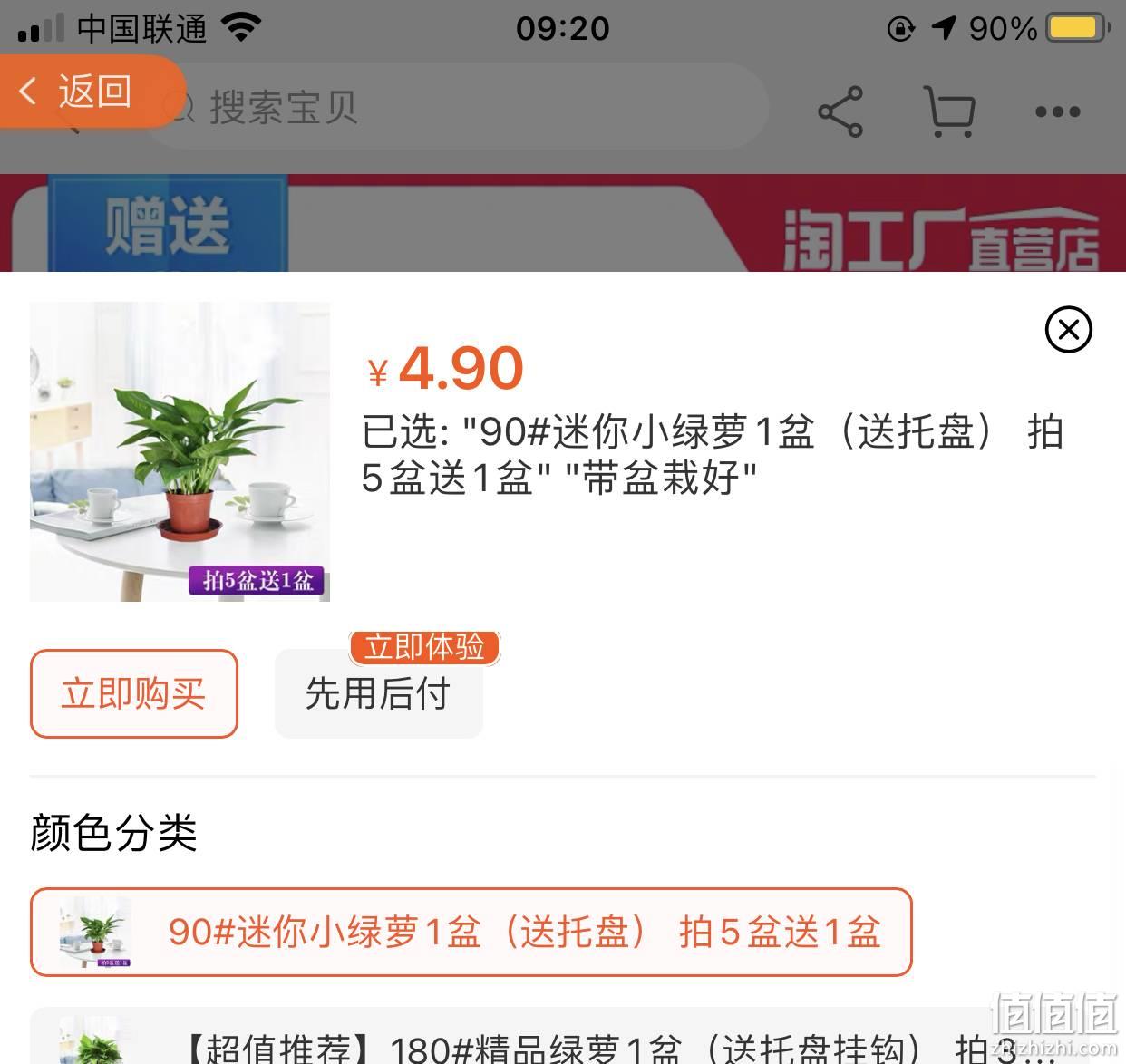Tap the Wi-Fi icon in status bar
The image size is (1126, 1064).
pyautogui.click(x=241, y=27)
